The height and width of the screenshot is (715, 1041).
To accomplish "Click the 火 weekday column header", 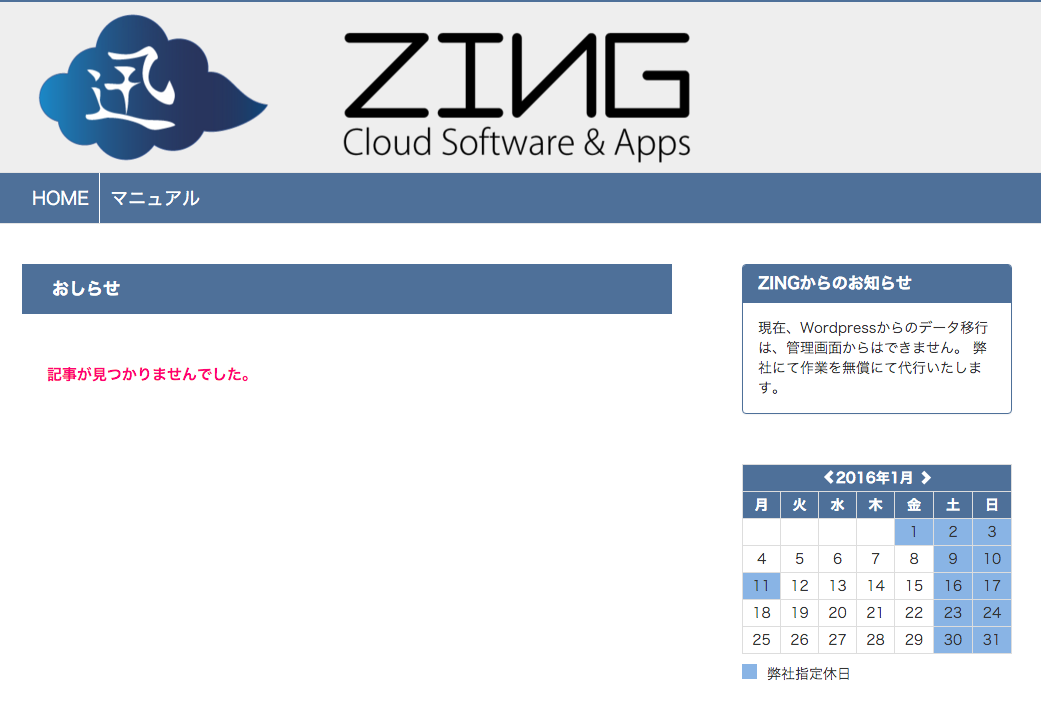I will 799,505.
